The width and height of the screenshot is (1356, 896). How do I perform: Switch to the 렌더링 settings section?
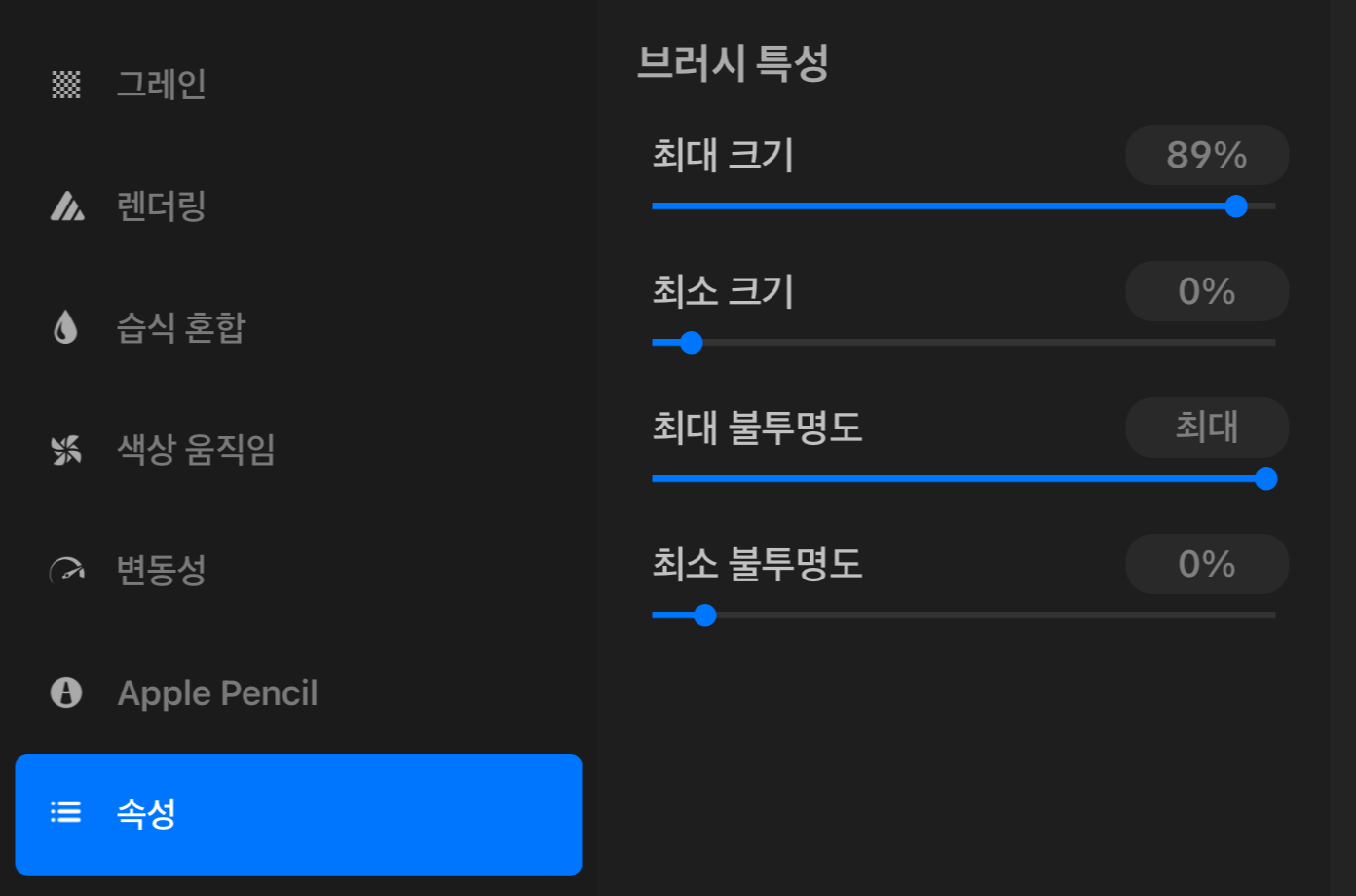162,206
